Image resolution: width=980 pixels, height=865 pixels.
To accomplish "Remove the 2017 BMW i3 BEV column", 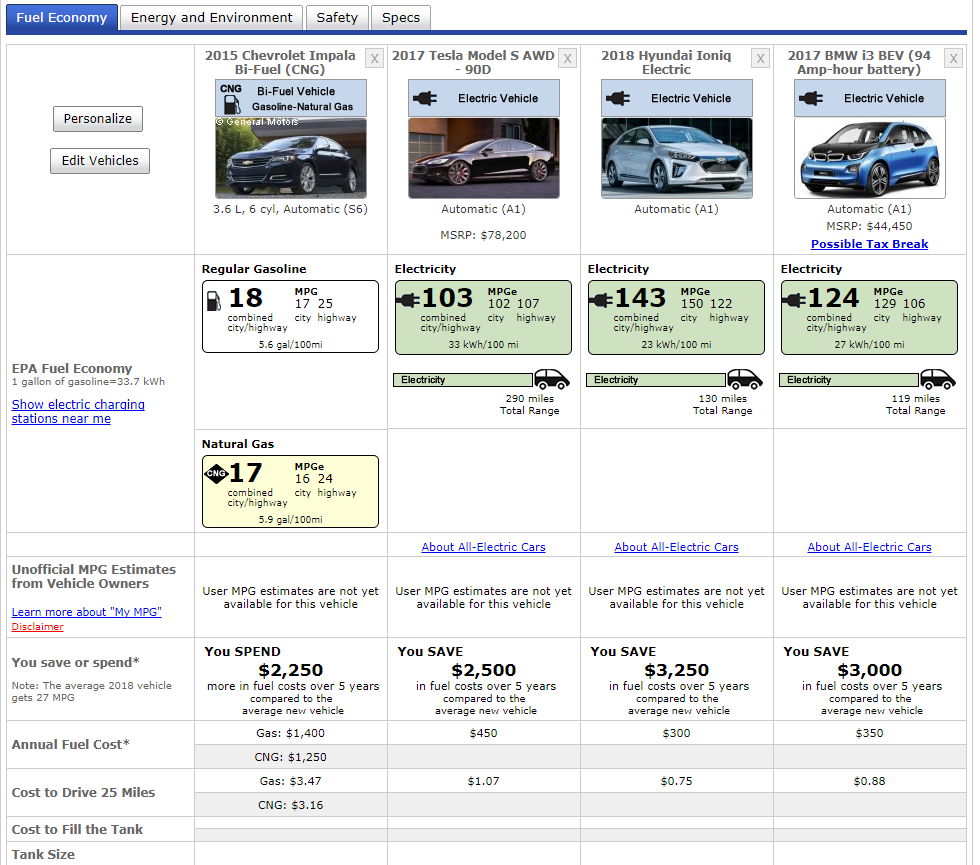I will tap(954, 59).
